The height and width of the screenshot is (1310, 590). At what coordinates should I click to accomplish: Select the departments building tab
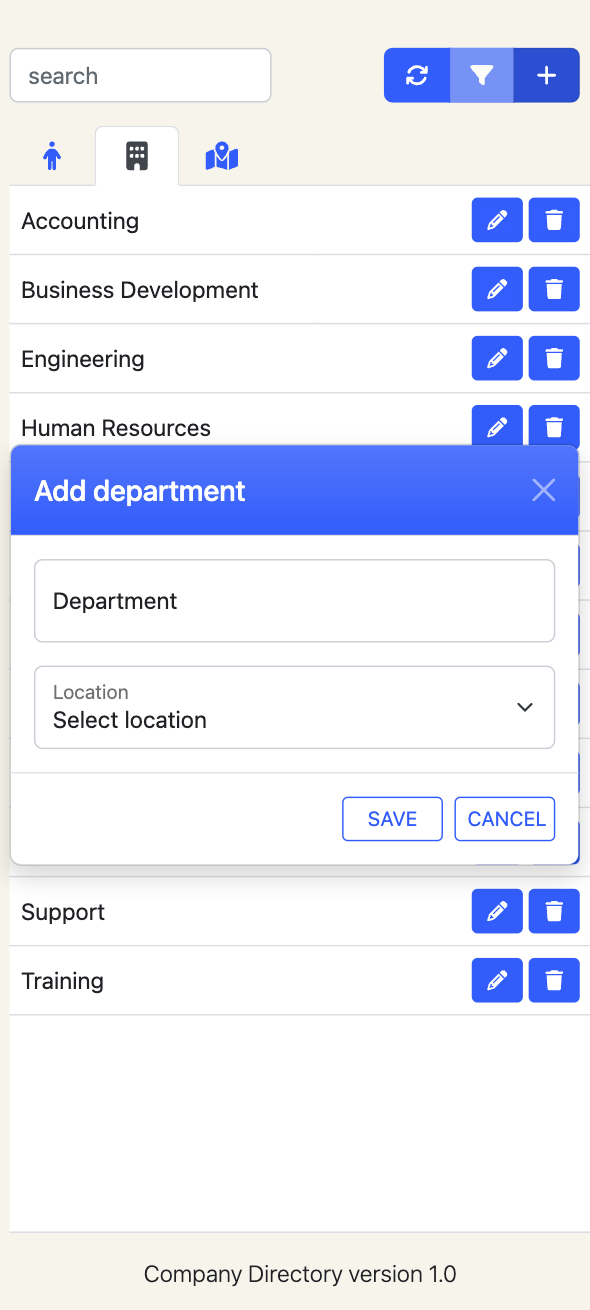137,156
